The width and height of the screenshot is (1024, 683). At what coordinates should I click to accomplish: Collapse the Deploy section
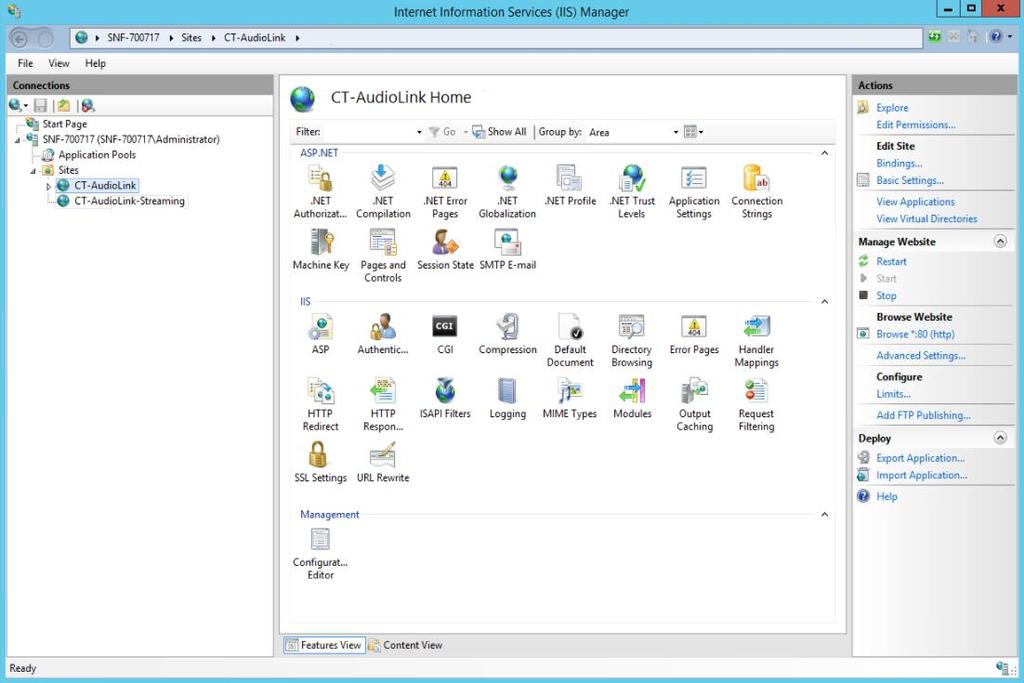tap(1000, 438)
